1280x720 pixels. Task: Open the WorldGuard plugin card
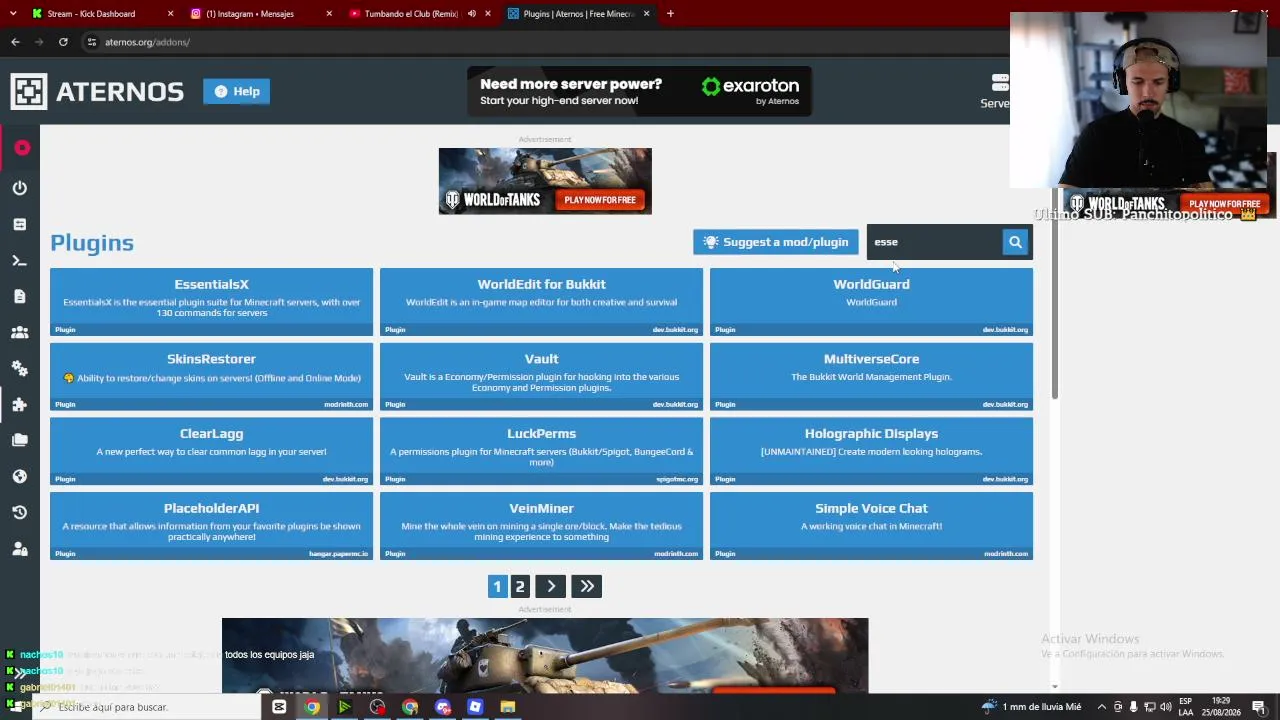pos(871,302)
